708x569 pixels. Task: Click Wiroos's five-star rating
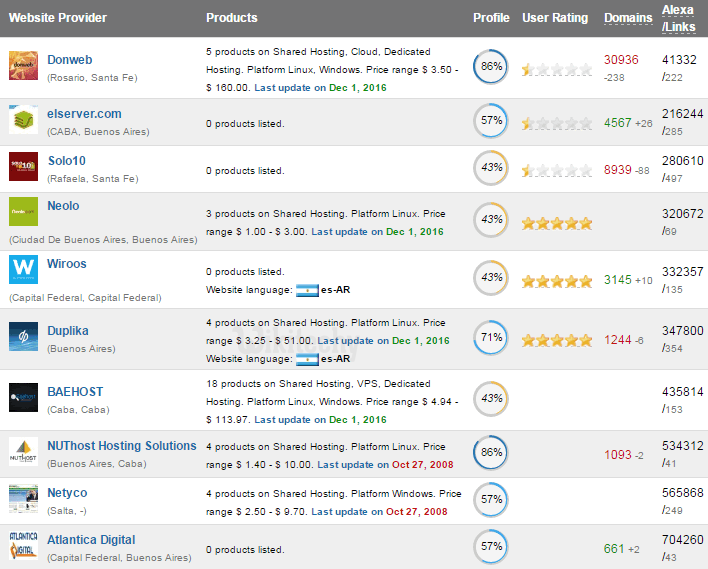tap(557, 281)
